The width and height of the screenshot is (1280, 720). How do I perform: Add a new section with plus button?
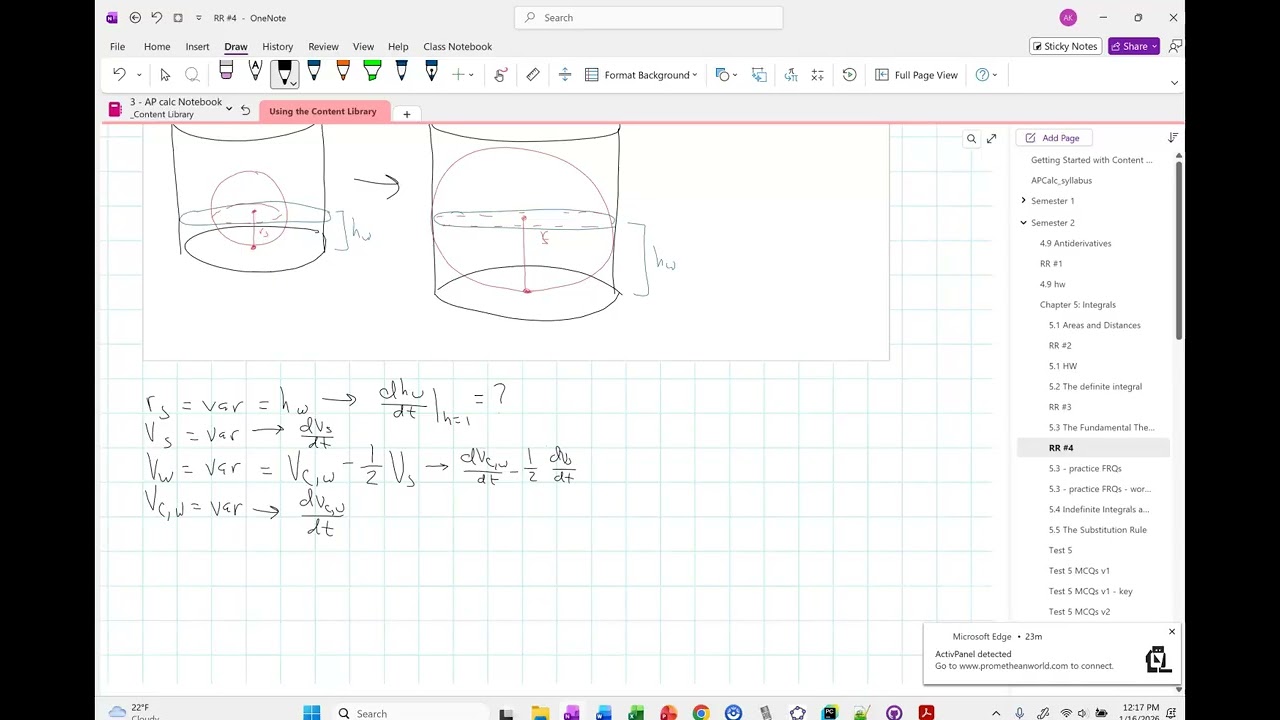click(x=407, y=114)
